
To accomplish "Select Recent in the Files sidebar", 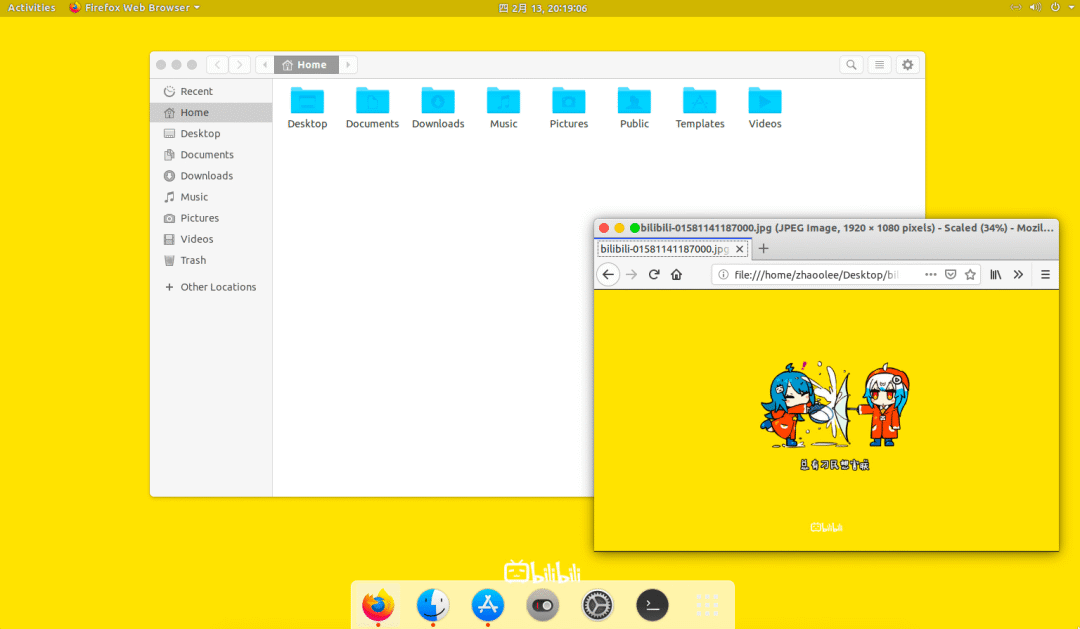I will (x=211, y=92).
